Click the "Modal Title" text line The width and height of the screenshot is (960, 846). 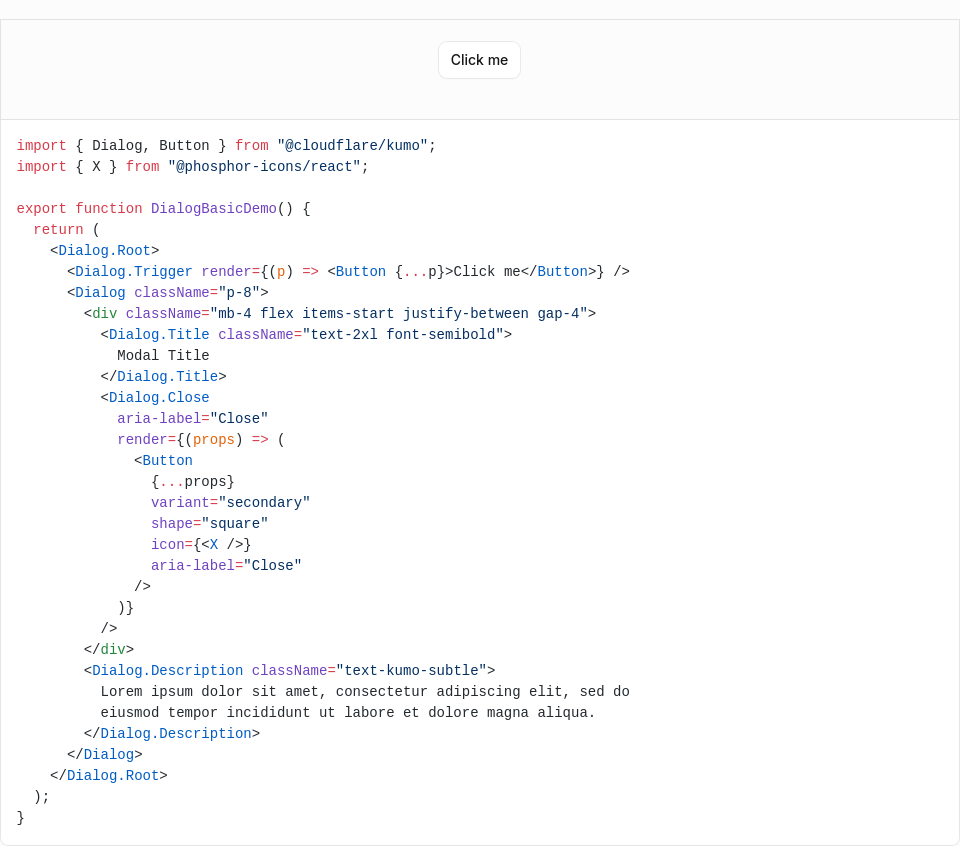163,356
